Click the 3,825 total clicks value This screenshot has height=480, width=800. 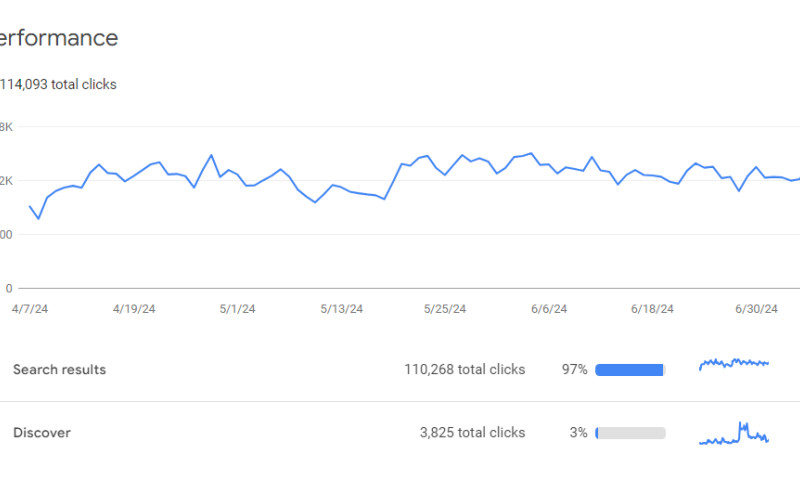coord(472,433)
